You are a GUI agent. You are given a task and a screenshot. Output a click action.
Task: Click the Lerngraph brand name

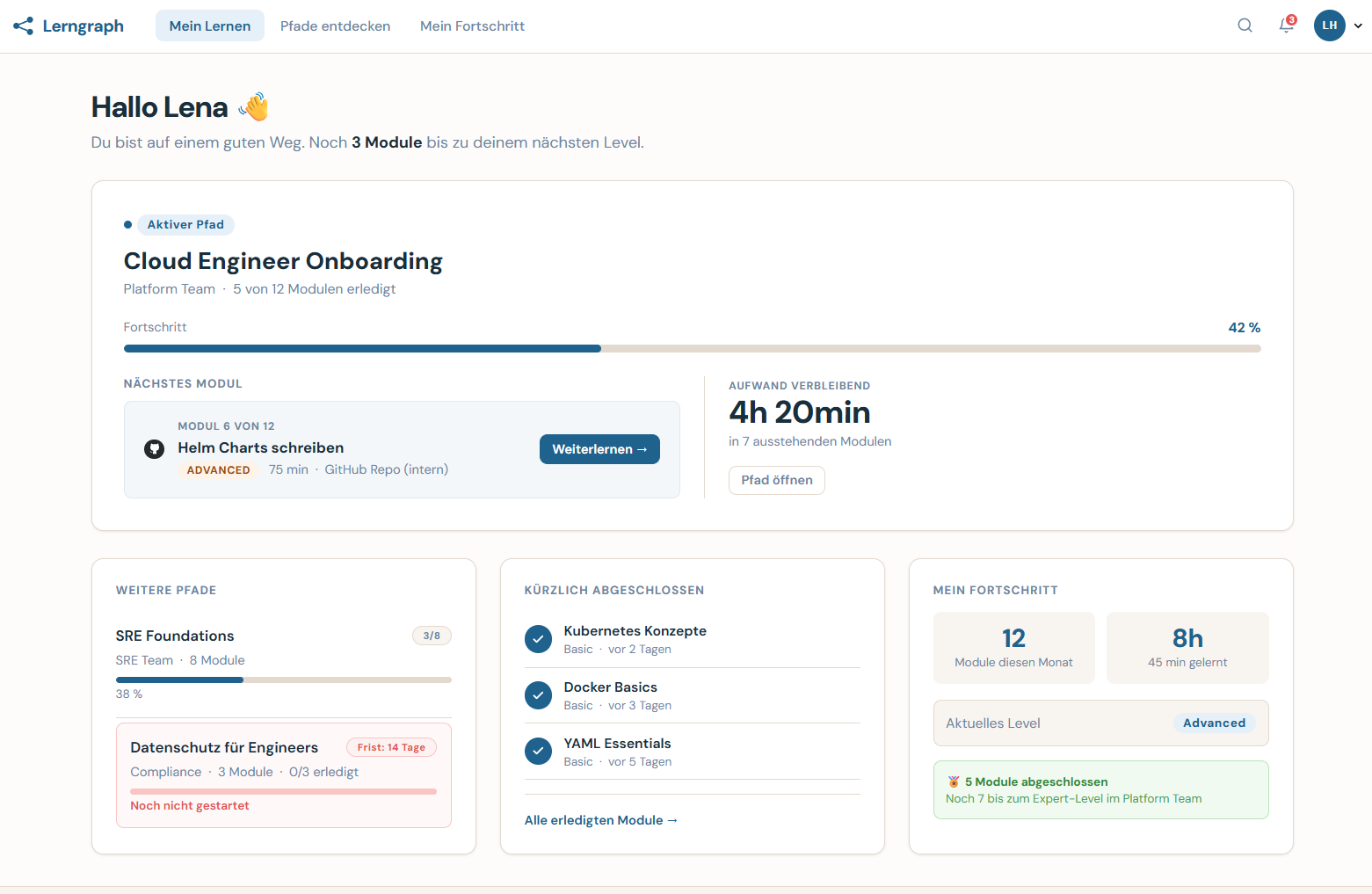coord(83,26)
